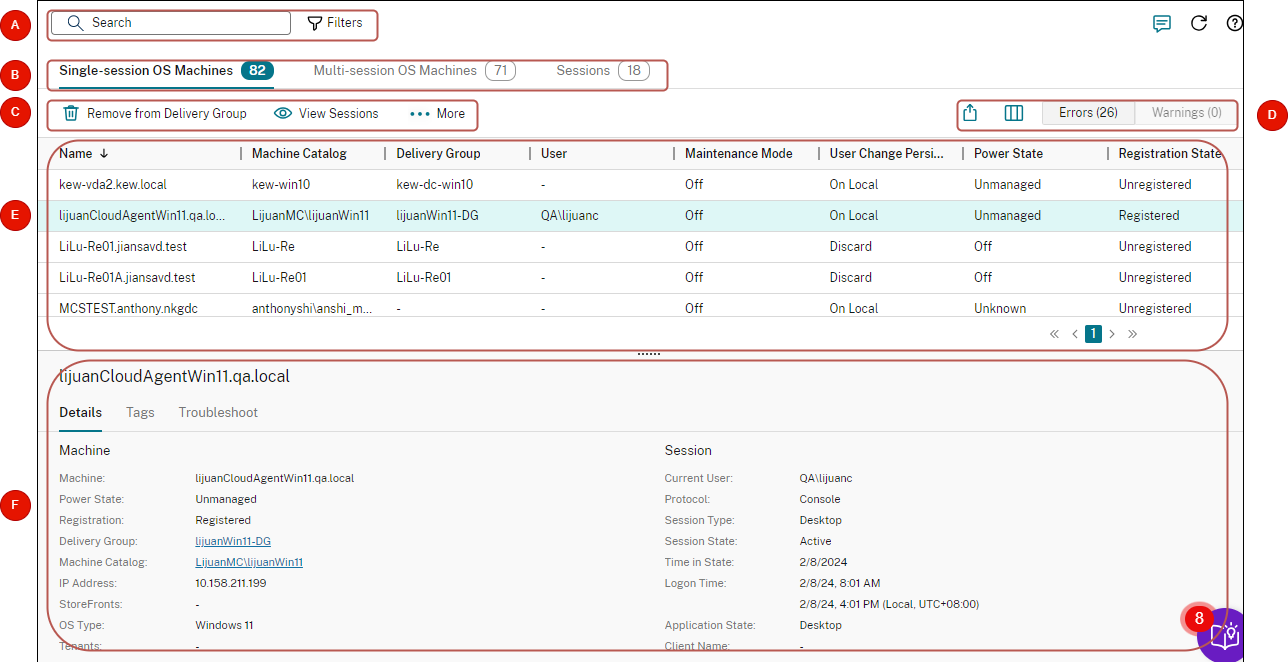Screen dimensions: 1288x662
Task: Select the trash icon for Remove from Delivery Group
Action: click(70, 113)
